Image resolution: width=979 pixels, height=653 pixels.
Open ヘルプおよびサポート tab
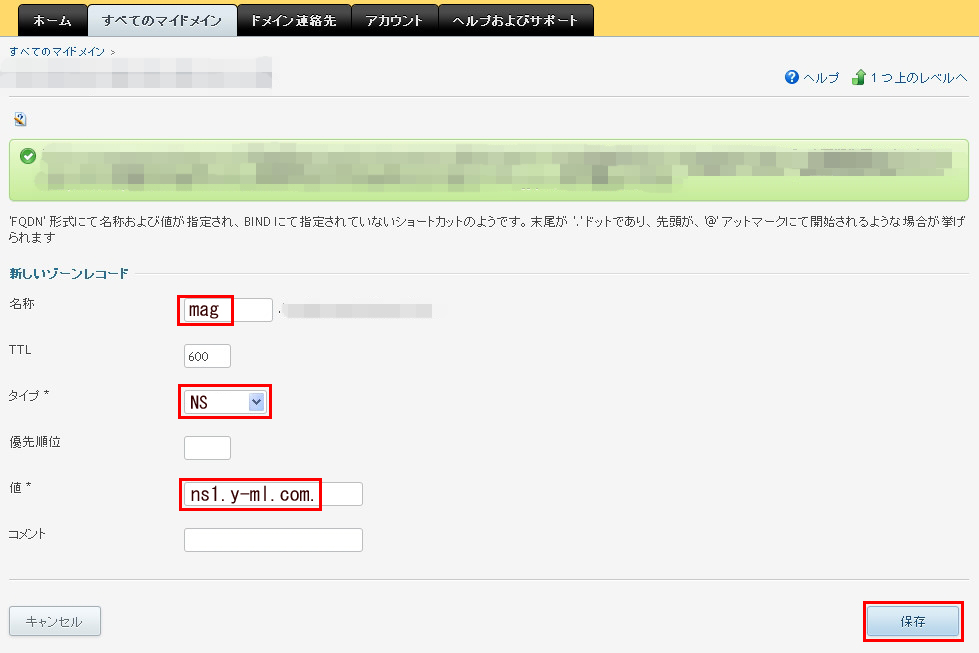[x=516, y=21]
